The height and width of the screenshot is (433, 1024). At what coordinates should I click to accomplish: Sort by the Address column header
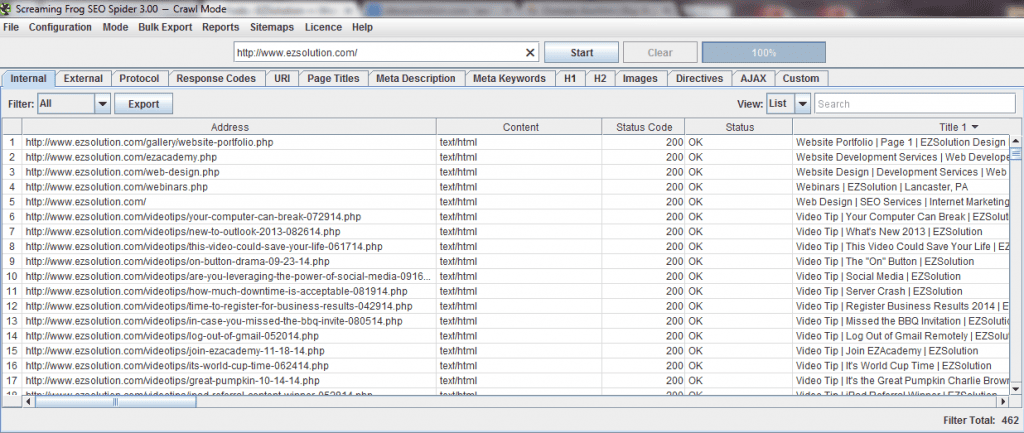click(230, 127)
